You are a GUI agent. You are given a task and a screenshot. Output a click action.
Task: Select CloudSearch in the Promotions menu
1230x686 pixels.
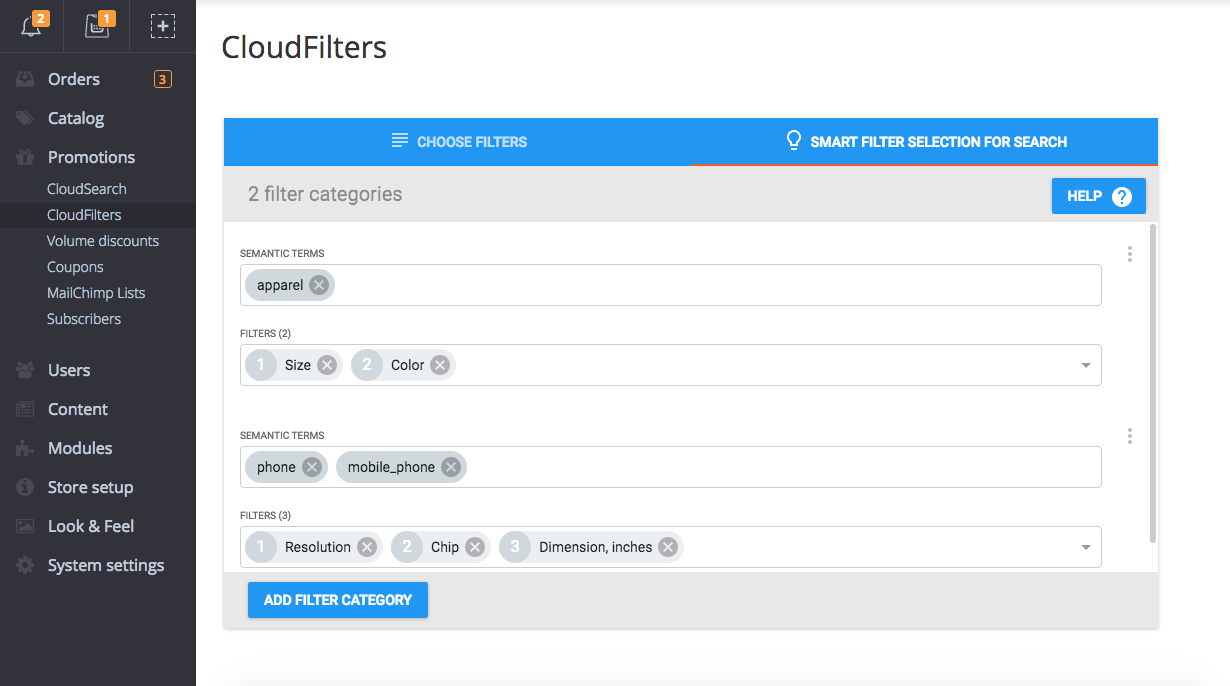click(87, 188)
